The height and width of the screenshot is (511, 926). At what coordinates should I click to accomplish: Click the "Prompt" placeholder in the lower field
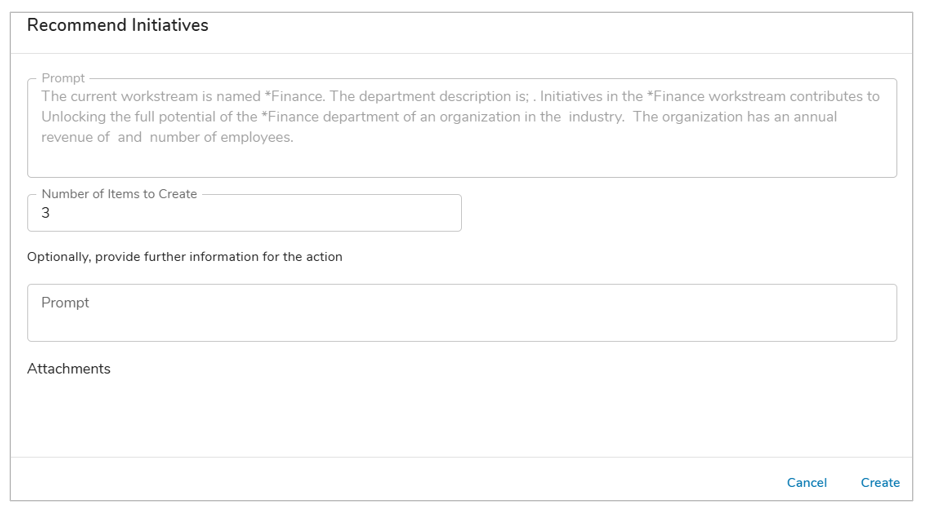point(65,303)
